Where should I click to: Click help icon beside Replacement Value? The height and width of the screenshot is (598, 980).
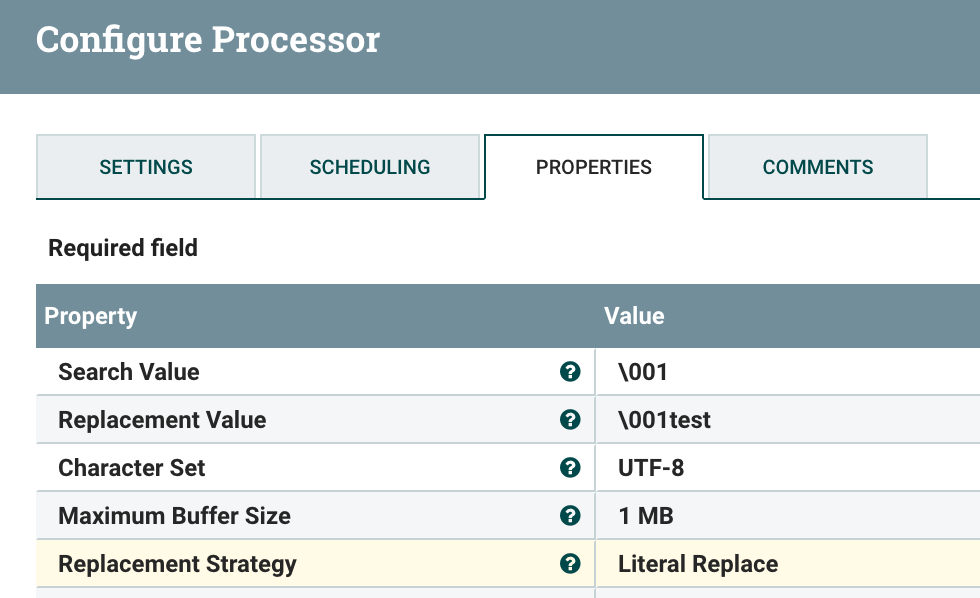(x=570, y=420)
